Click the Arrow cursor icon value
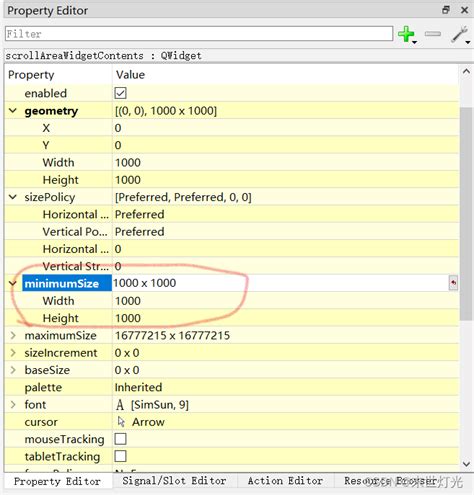Screen dimensions: 474x495 pos(121,422)
